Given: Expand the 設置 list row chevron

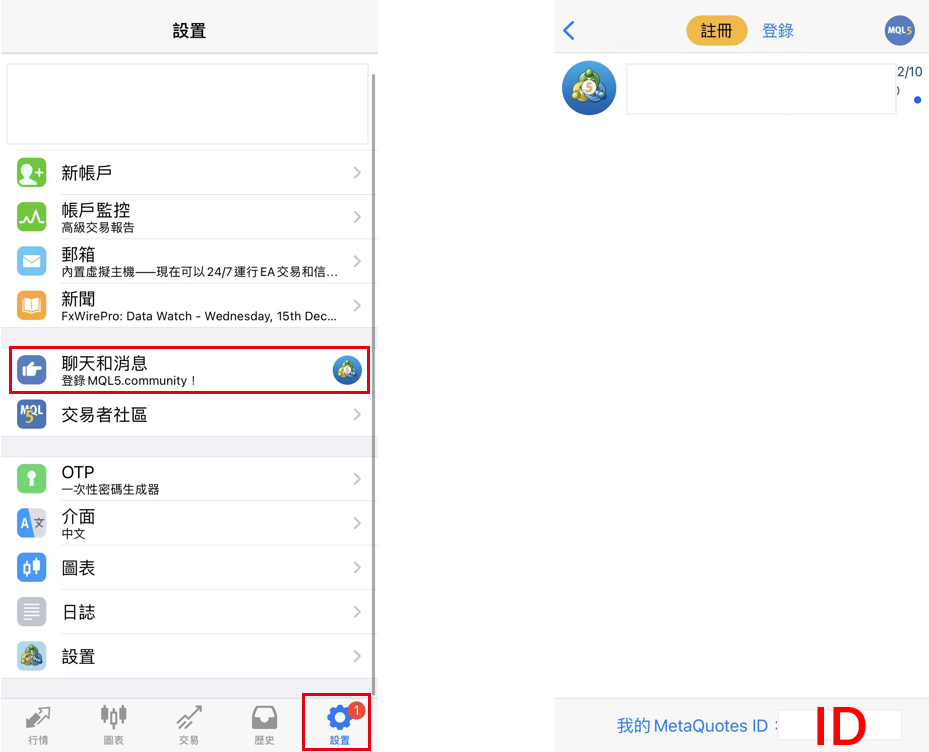Looking at the screenshot, I should pos(357,656).
